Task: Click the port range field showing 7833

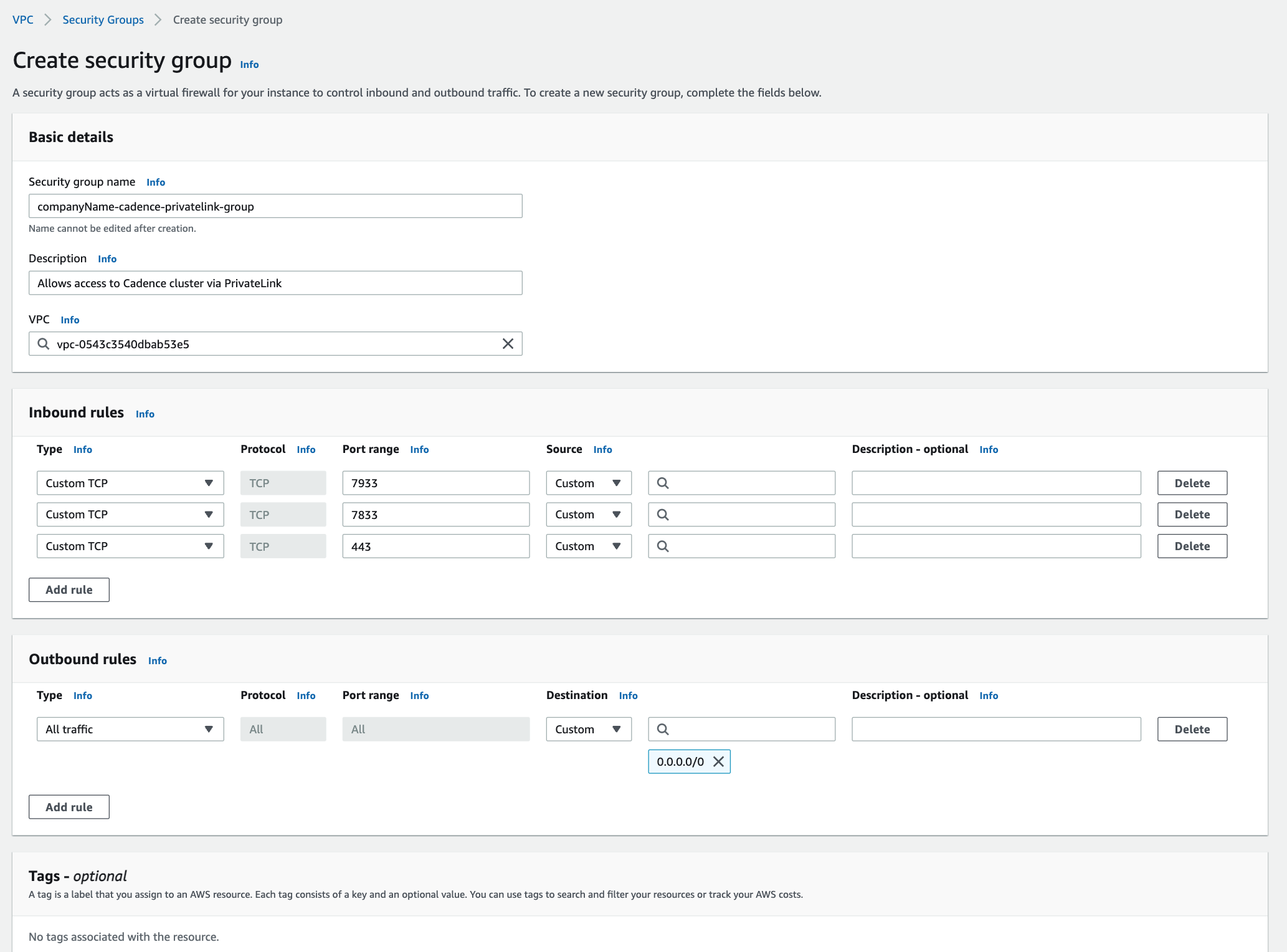Action: [435, 515]
